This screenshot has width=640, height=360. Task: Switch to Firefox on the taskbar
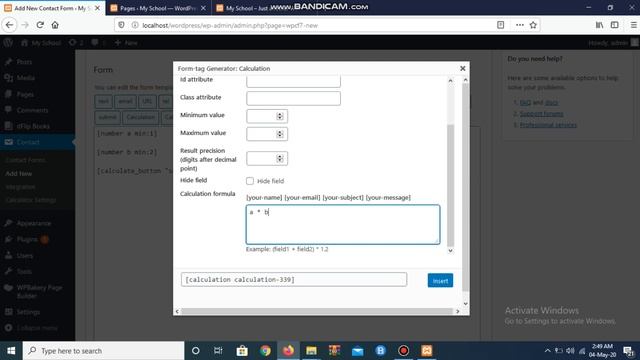pyautogui.click(x=288, y=351)
